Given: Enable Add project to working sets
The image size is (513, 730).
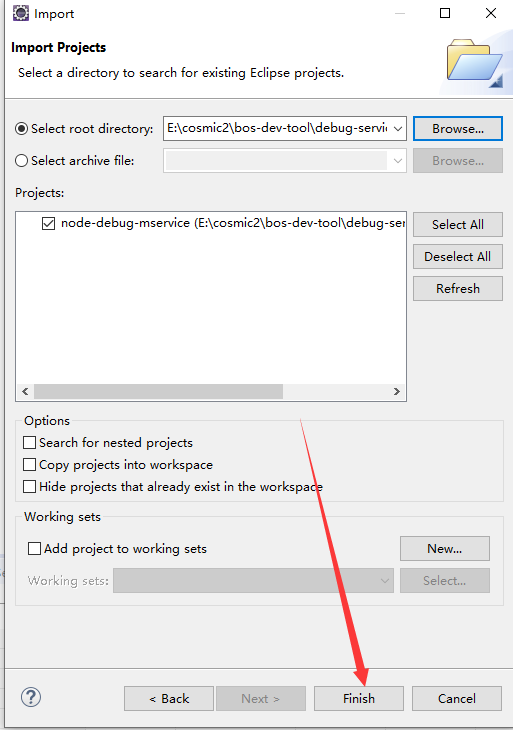Looking at the screenshot, I should 34,548.
